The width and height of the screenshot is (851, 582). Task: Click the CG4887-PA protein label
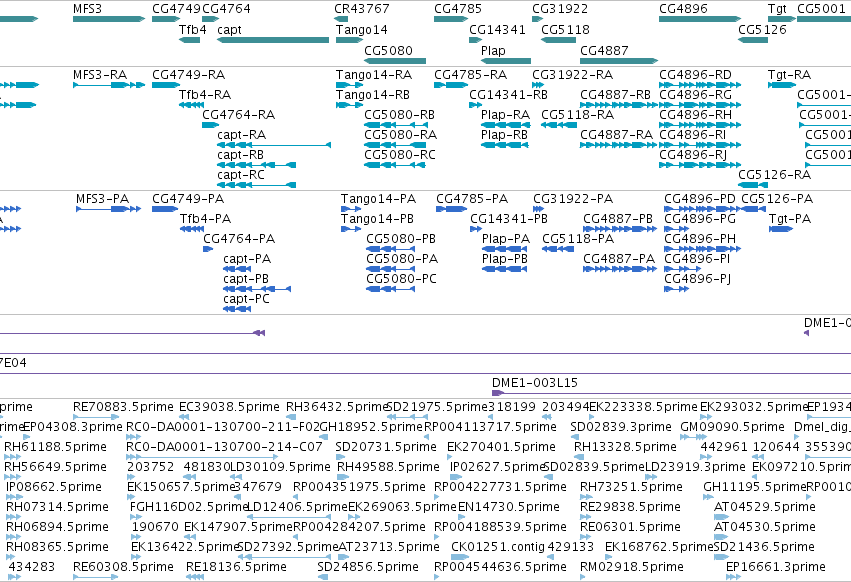619,260
